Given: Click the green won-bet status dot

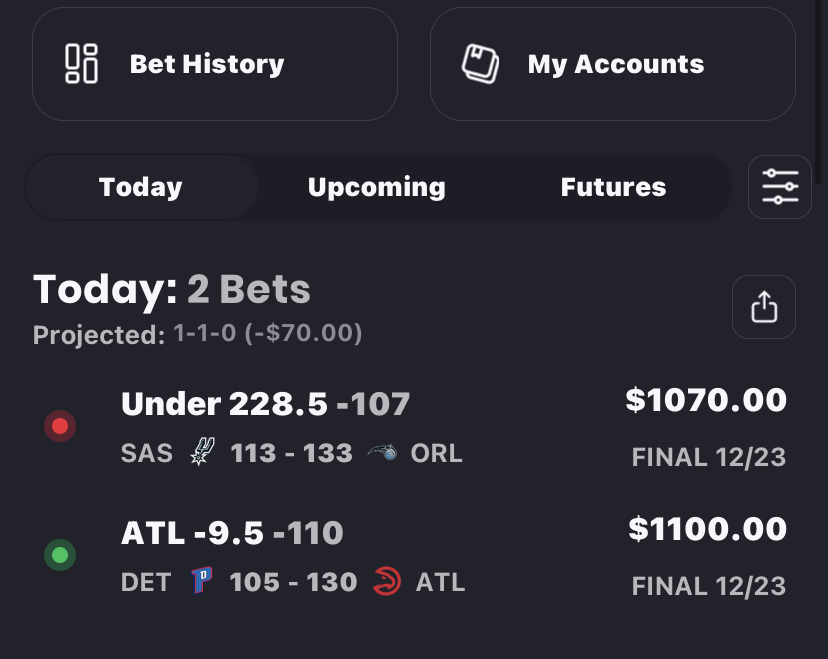Looking at the screenshot, I should 60,555.
